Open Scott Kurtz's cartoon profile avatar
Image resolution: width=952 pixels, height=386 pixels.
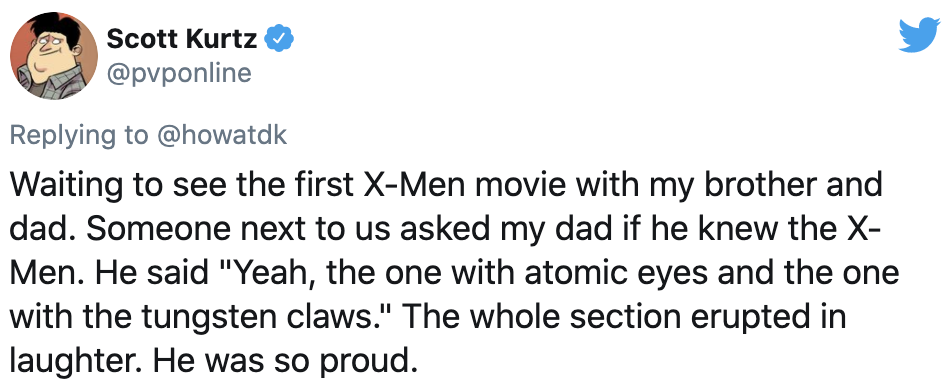coord(54,55)
